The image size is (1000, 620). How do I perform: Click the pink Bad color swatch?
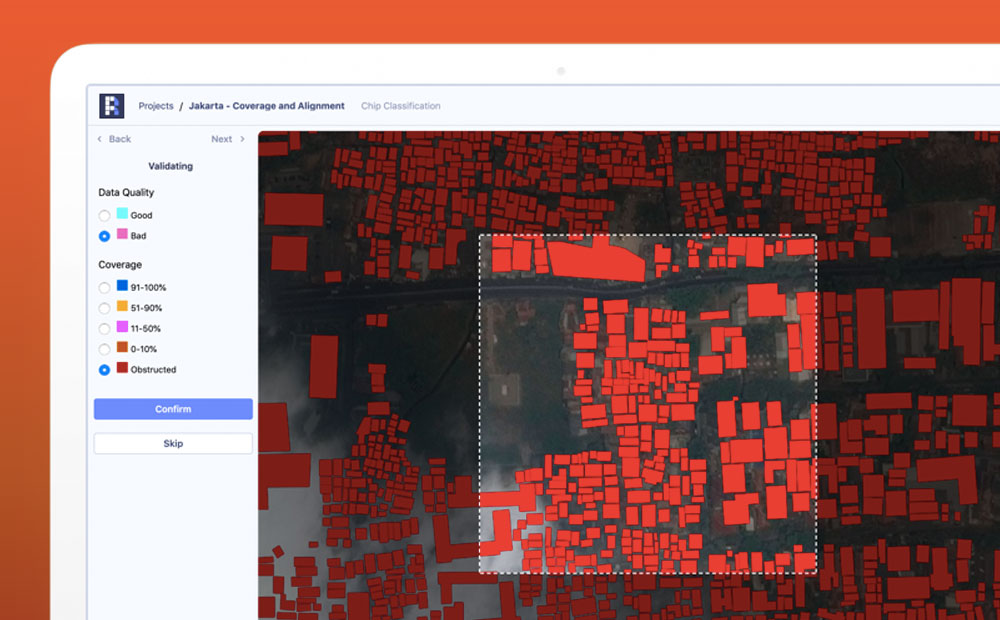(122, 234)
